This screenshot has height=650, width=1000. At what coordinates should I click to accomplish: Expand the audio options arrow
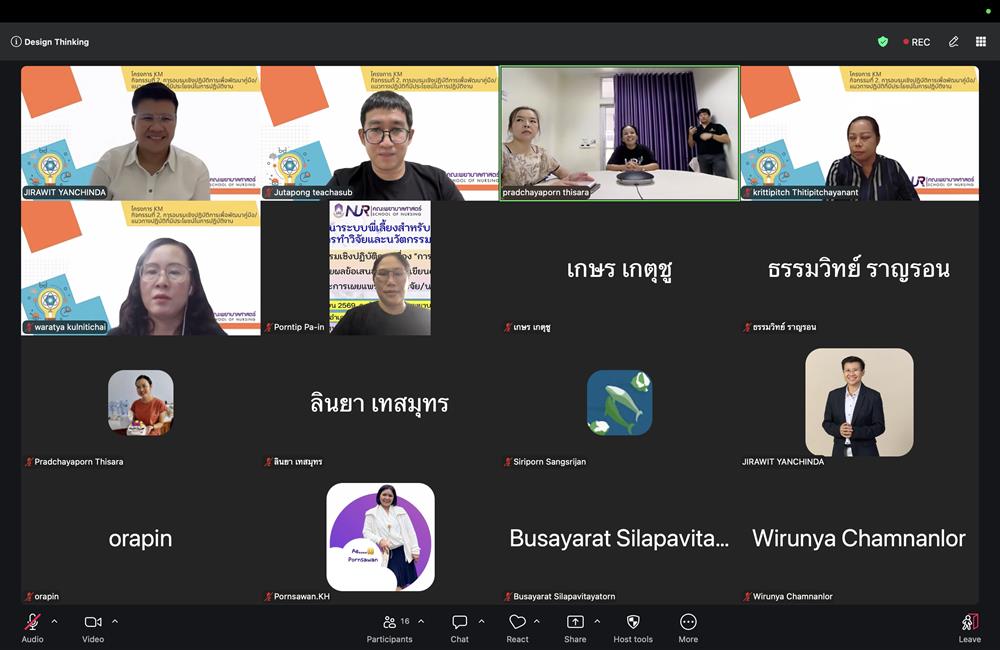click(x=54, y=621)
